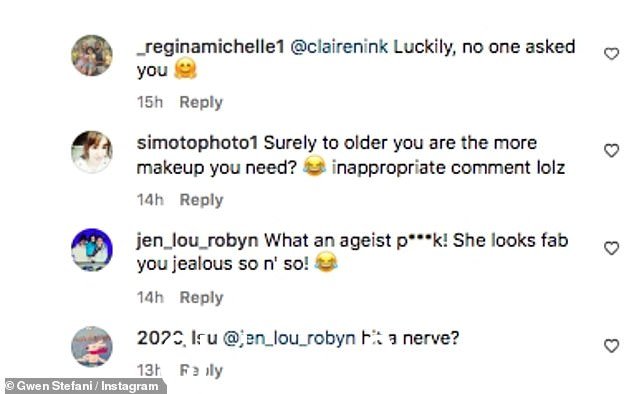Click the 14h timestamp under simotophoto1
Viewport: 634px width, 394px height.
(150, 200)
